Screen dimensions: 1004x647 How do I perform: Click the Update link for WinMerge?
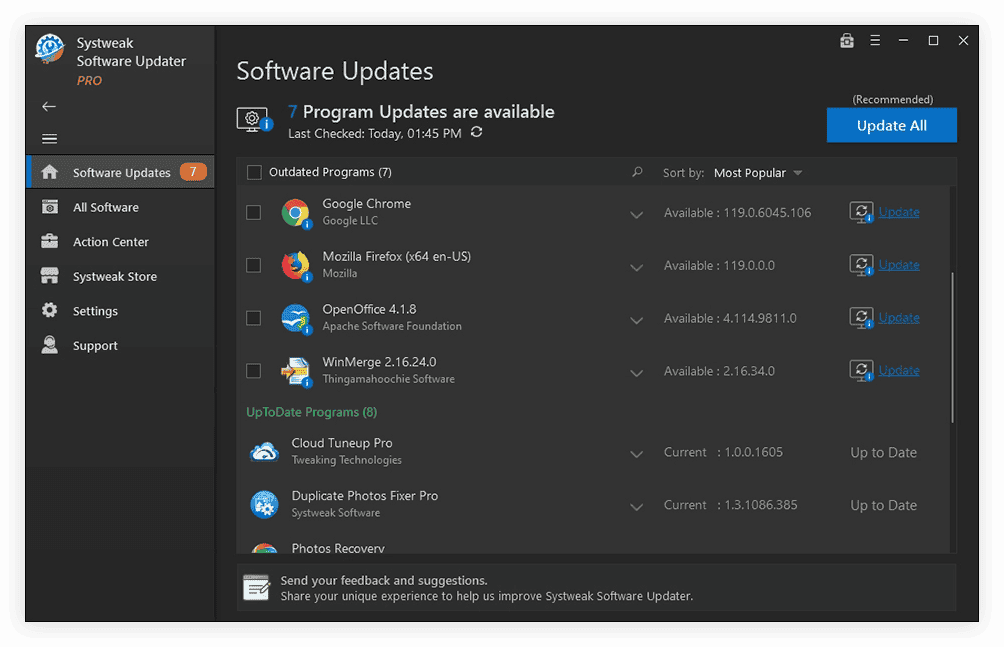tap(898, 370)
